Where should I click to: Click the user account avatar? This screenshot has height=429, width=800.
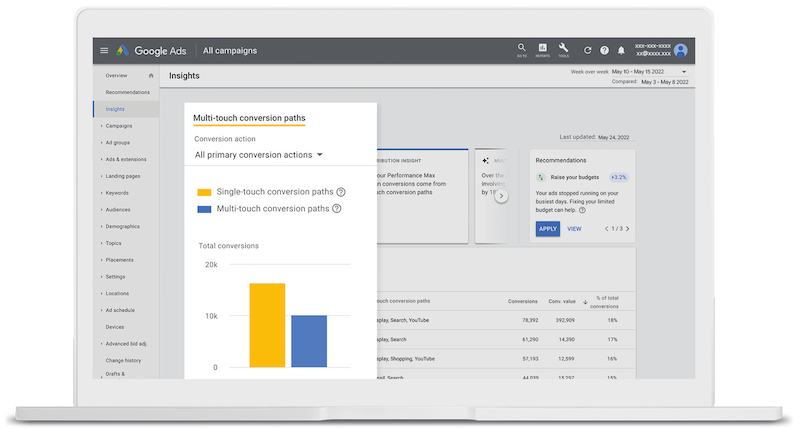(681, 50)
